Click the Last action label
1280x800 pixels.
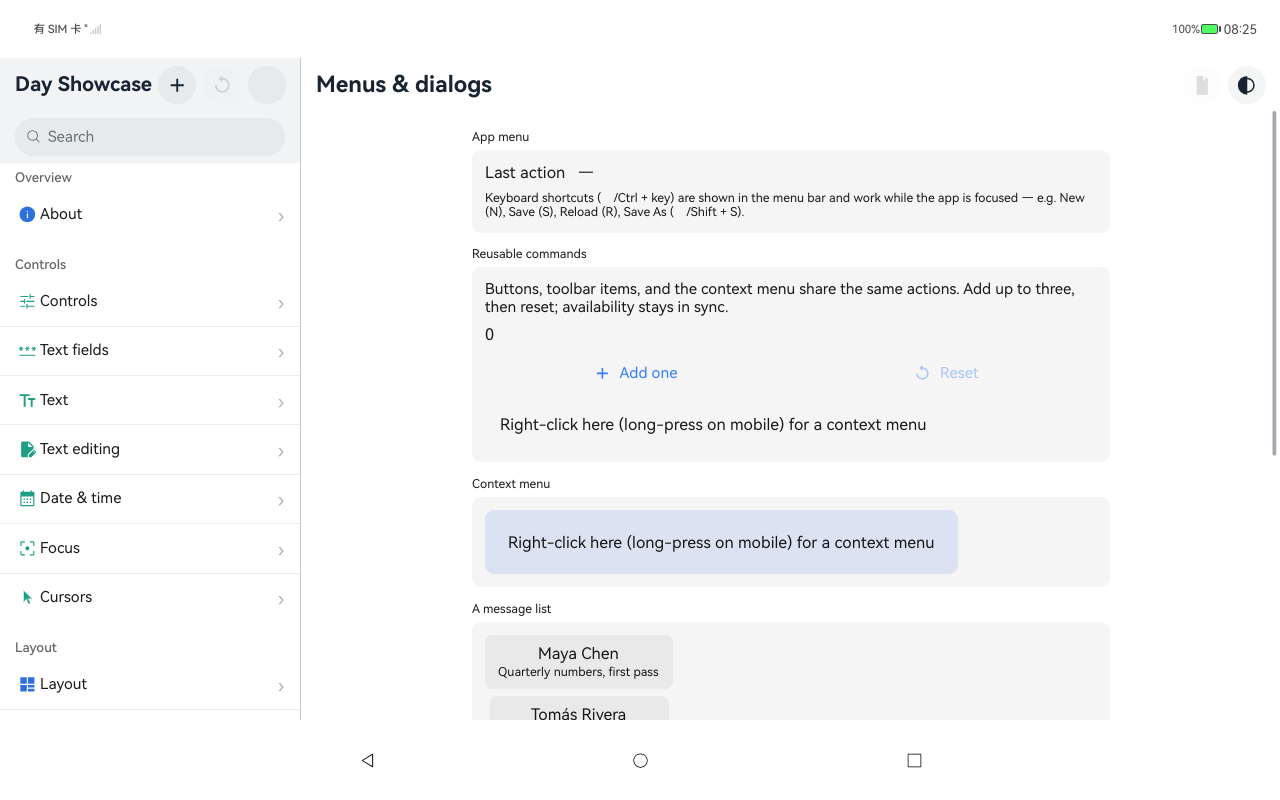(x=525, y=173)
